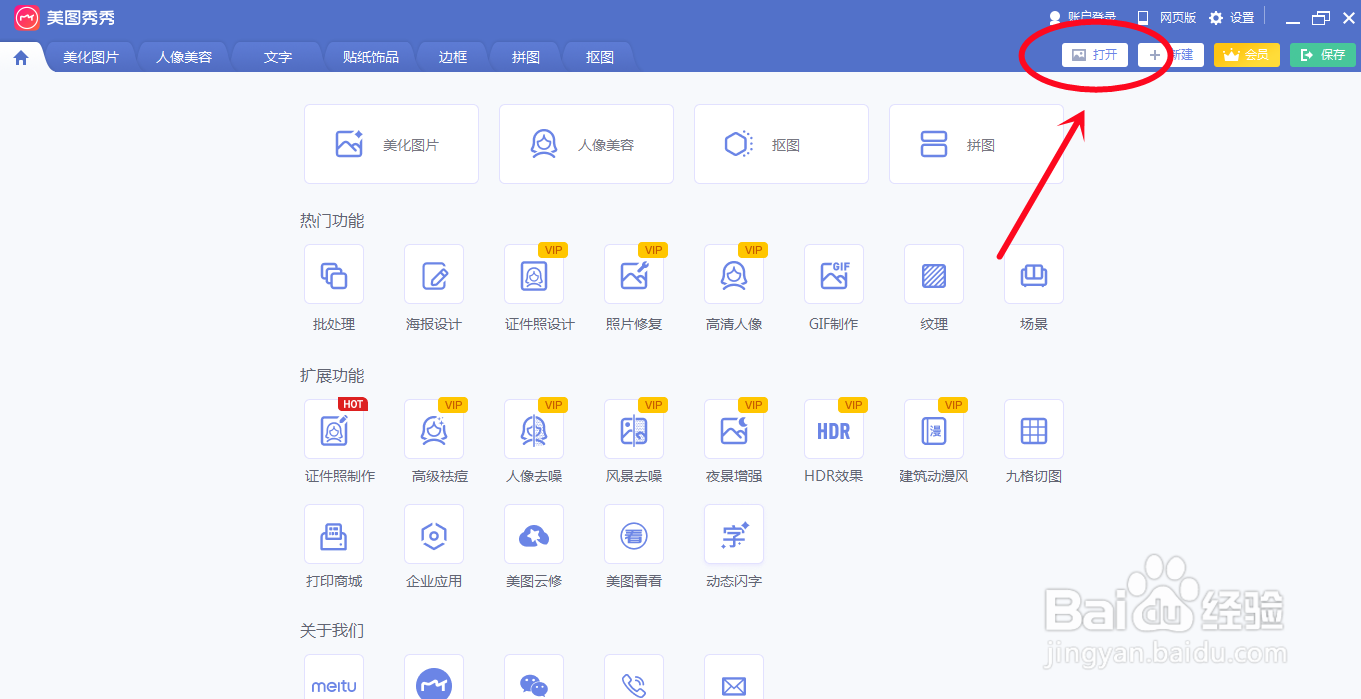Select the large 人像美容 card
The height and width of the screenshot is (699, 1361).
(x=586, y=144)
